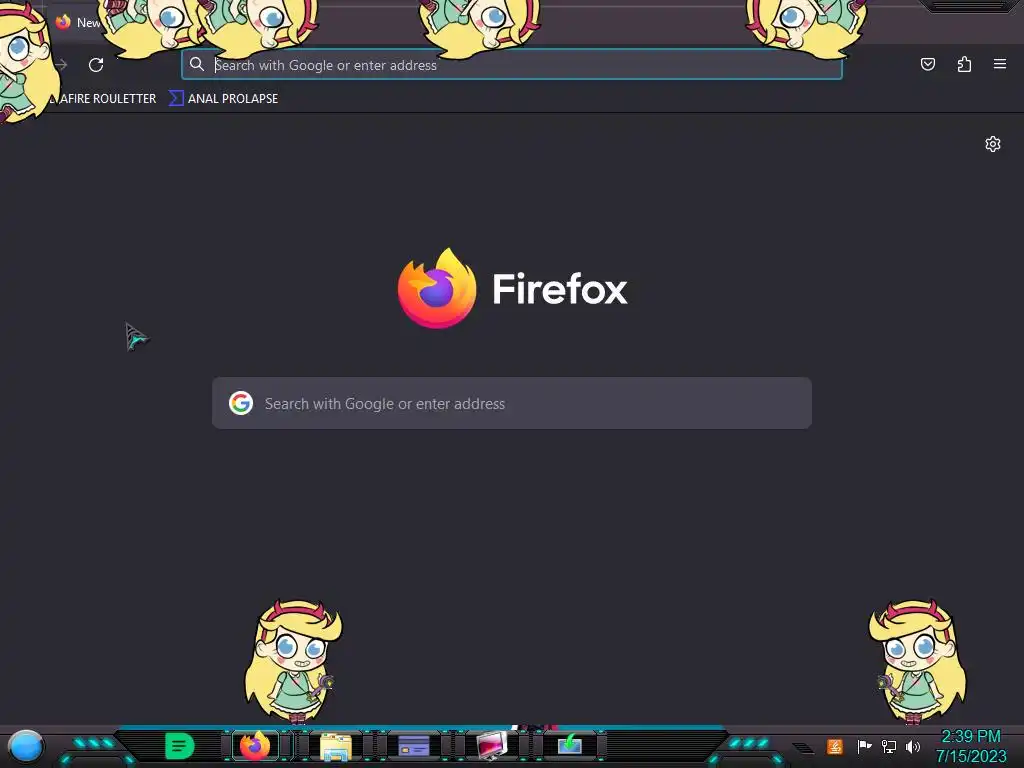Click the clock showing 2:39 PM
This screenshot has height=768, width=1024.
click(970, 737)
